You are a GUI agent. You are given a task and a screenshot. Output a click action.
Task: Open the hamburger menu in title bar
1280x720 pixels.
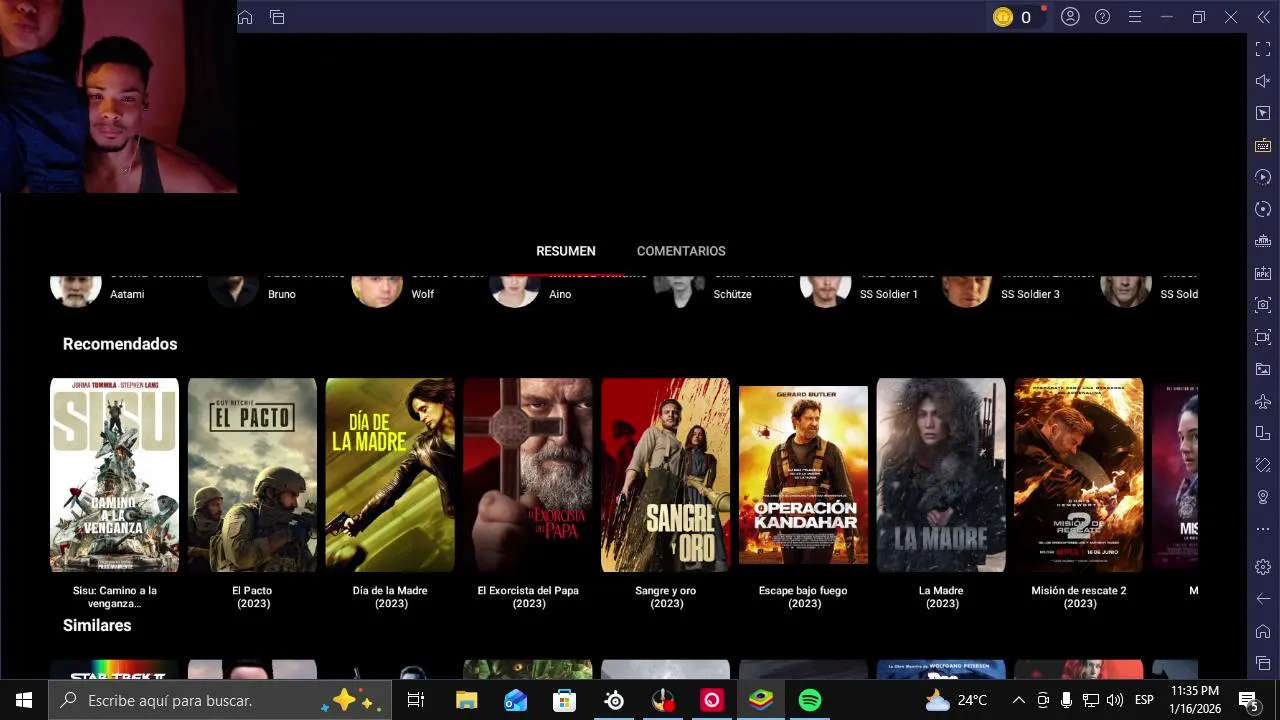click(x=1134, y=17)
